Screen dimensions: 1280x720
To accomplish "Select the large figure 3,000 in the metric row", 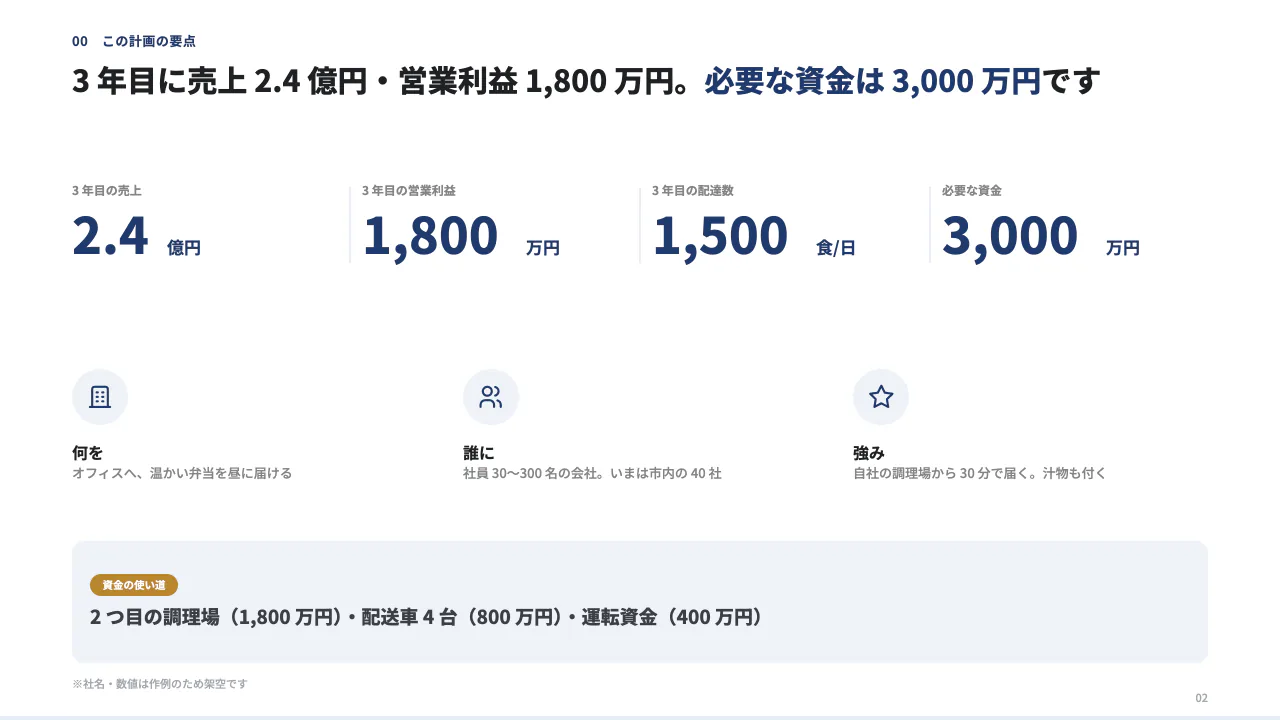I will pyautogui.click(x=1010, y=237).
